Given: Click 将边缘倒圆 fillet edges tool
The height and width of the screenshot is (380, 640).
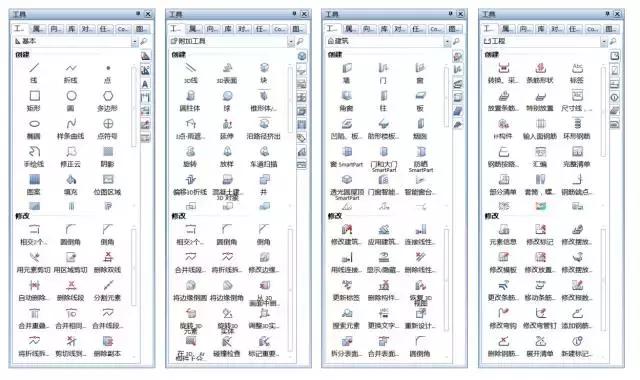Looking at the screenshot, I should [x=191, y=290].
